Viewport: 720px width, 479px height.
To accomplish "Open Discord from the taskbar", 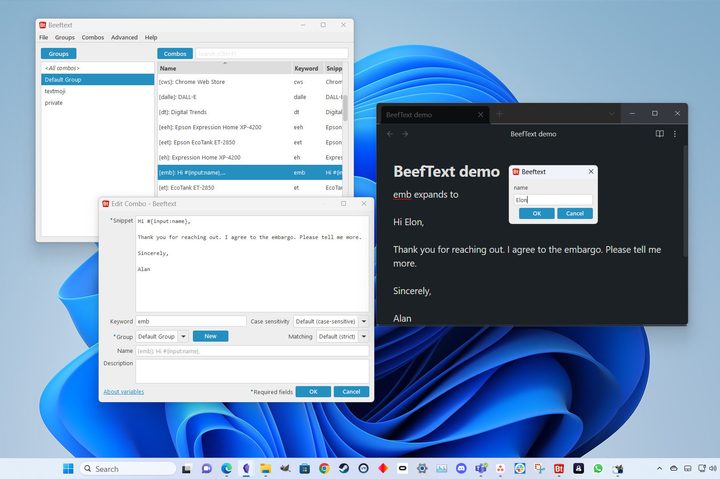I will coord(461,468).
